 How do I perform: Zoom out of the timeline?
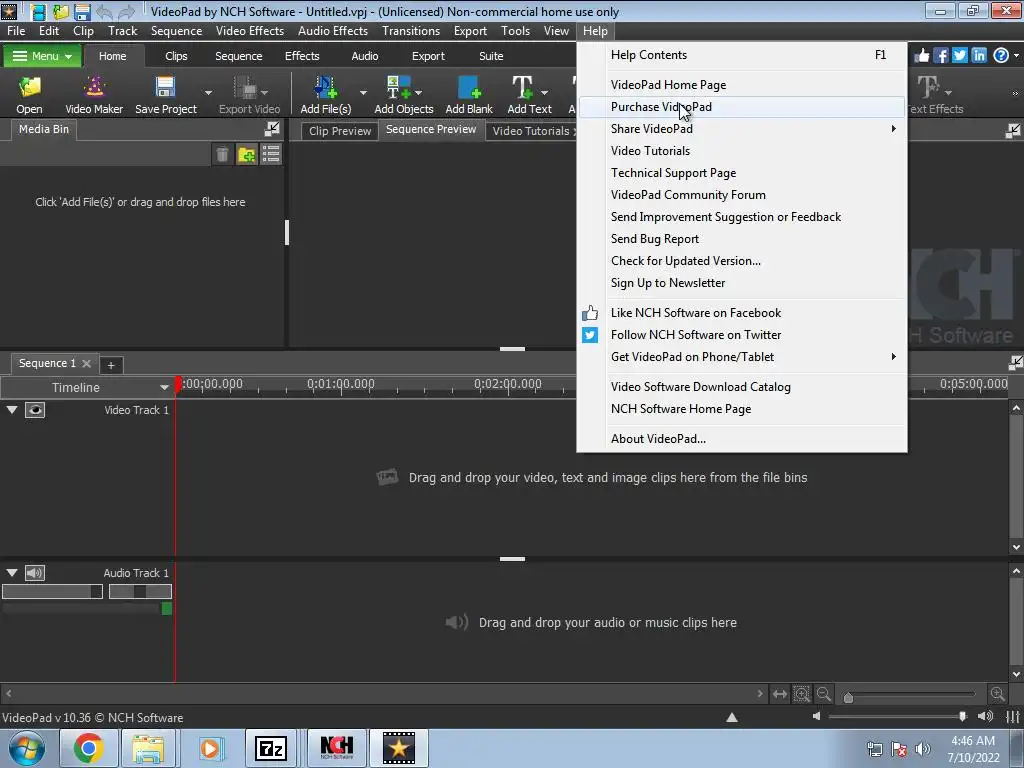824,694
